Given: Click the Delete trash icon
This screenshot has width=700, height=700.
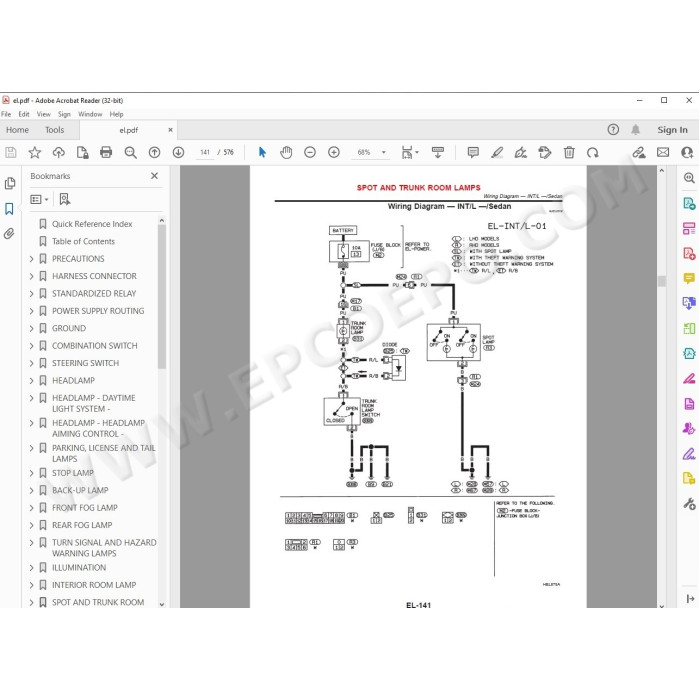Looking at the screenshot, I should pos(569,152).
